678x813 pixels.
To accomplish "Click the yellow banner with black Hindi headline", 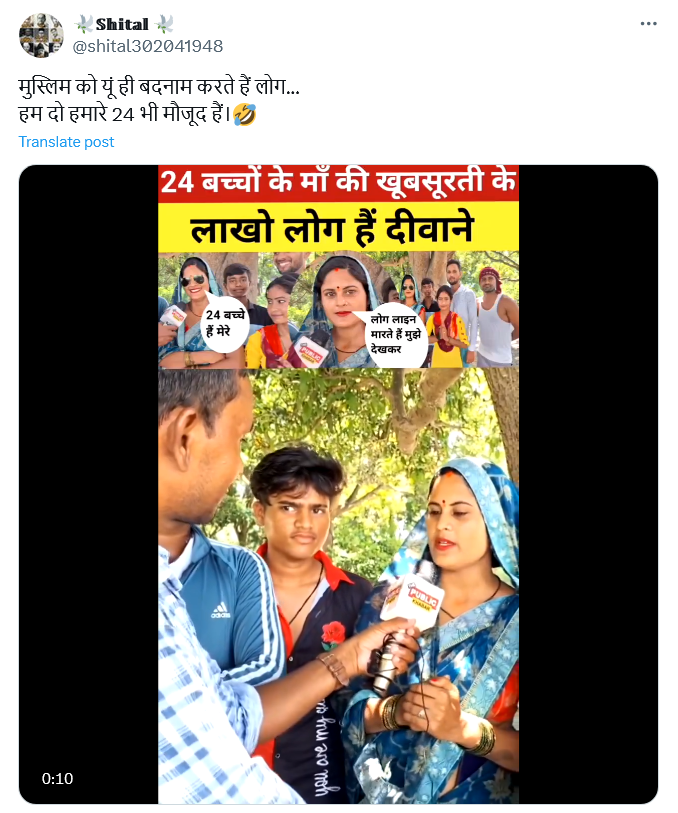I will coord(338,227).
